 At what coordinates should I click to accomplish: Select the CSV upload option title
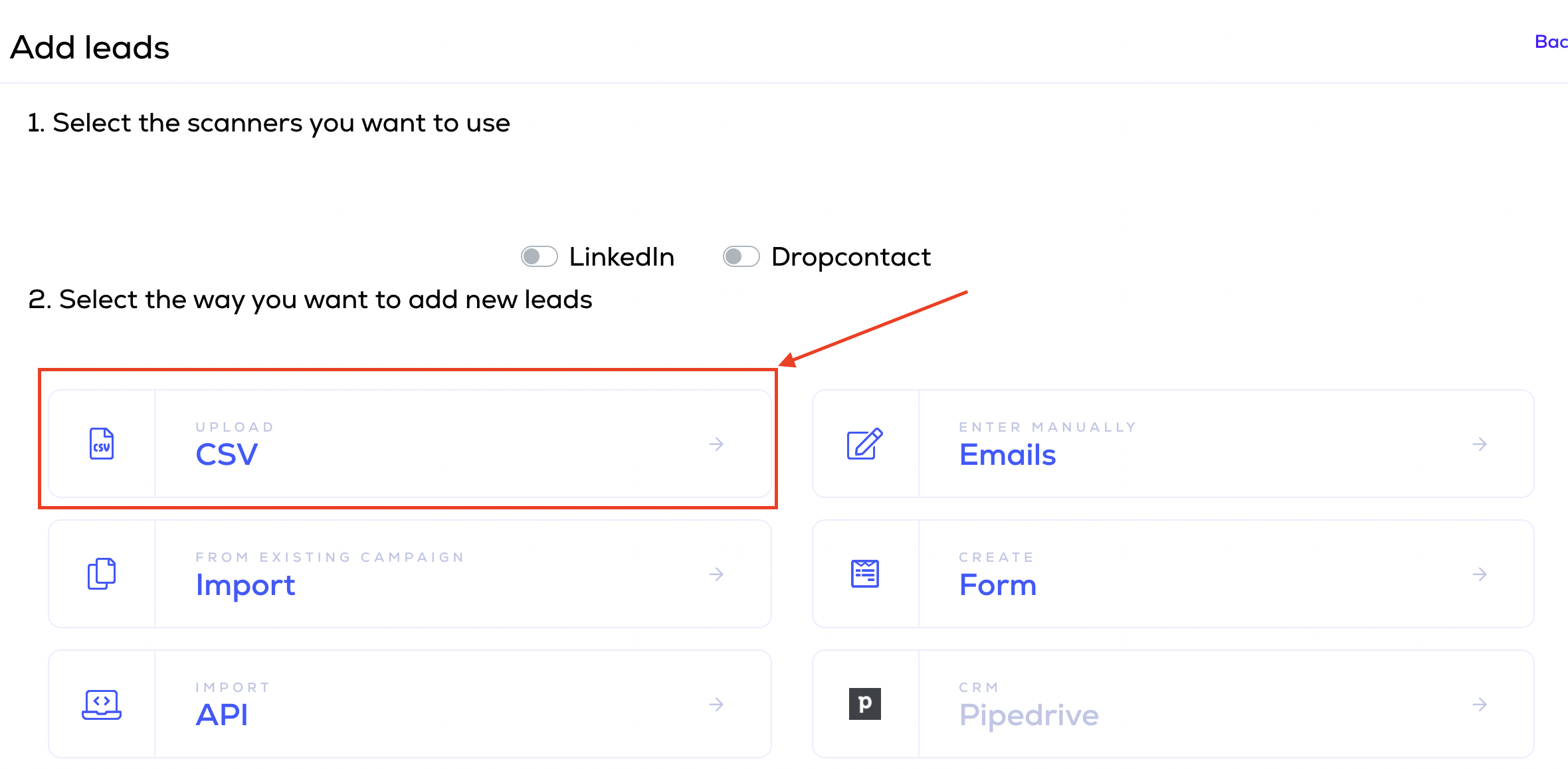click(x=227, y=455)
